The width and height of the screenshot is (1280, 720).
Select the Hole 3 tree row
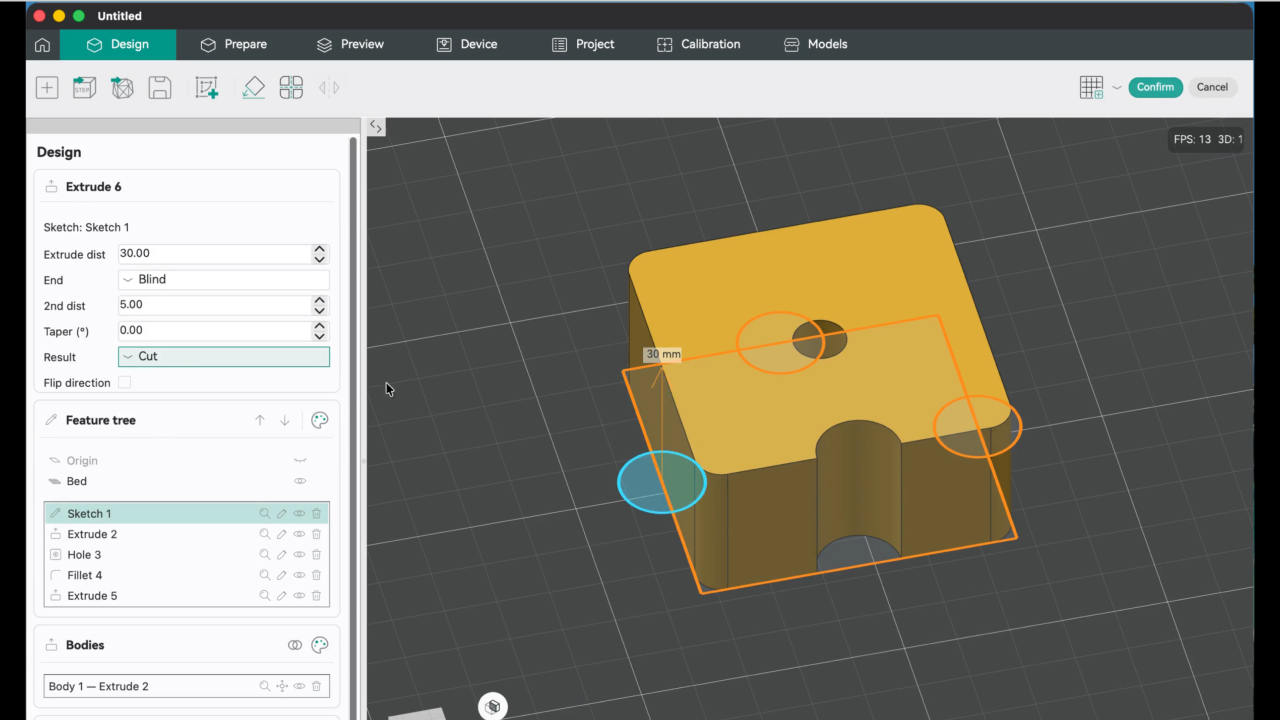(187, 555)
